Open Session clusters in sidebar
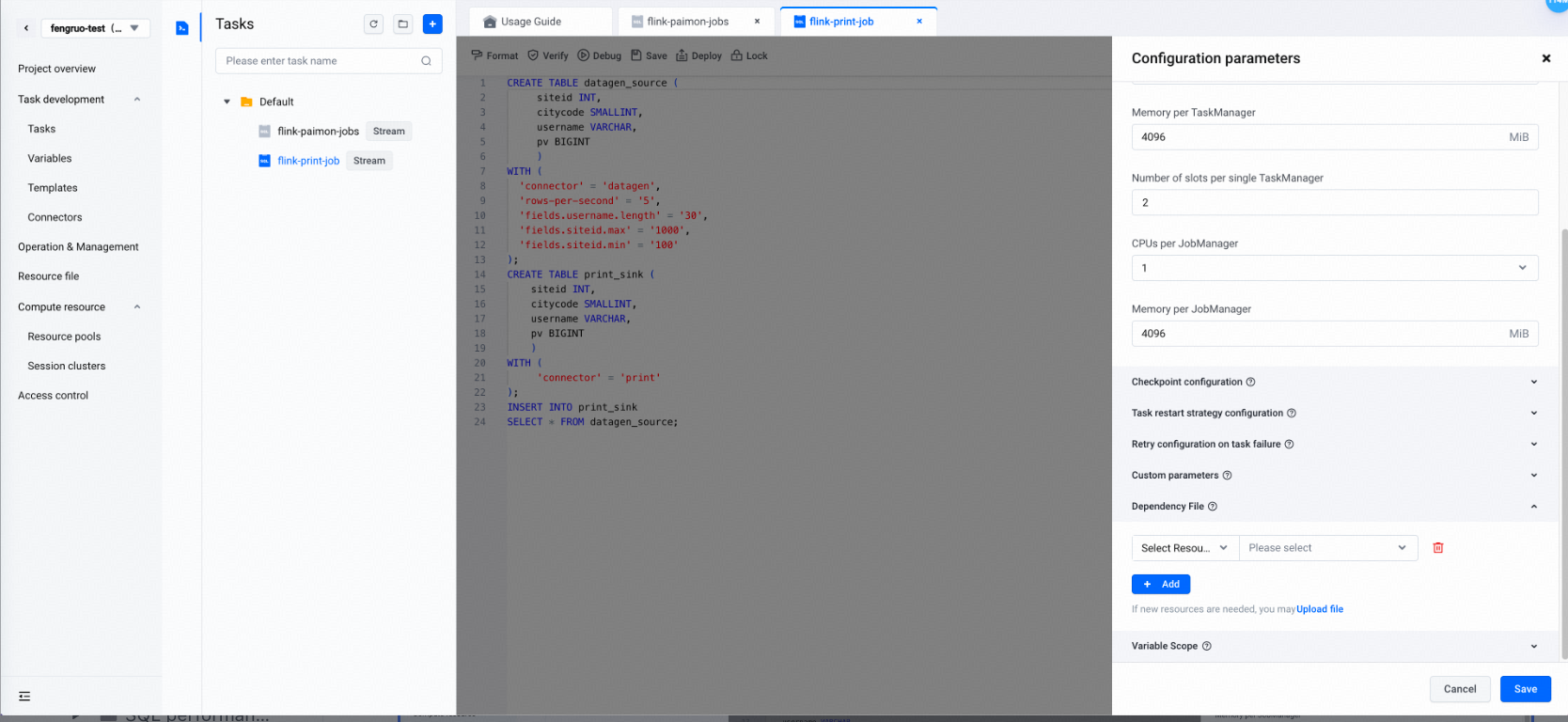The width and height of the screenshot is (1568, 722). coord(67,366)
